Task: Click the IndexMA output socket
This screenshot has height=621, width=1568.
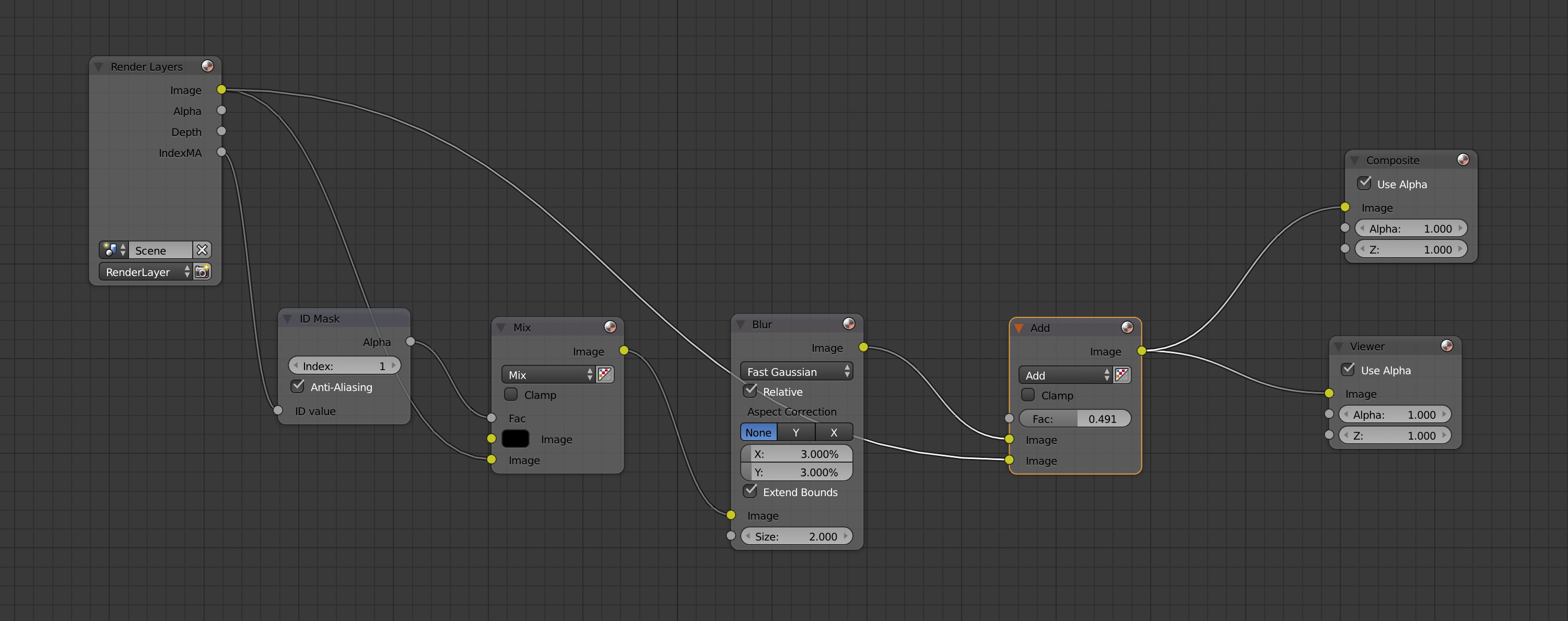Action: (x=221, y=152)
